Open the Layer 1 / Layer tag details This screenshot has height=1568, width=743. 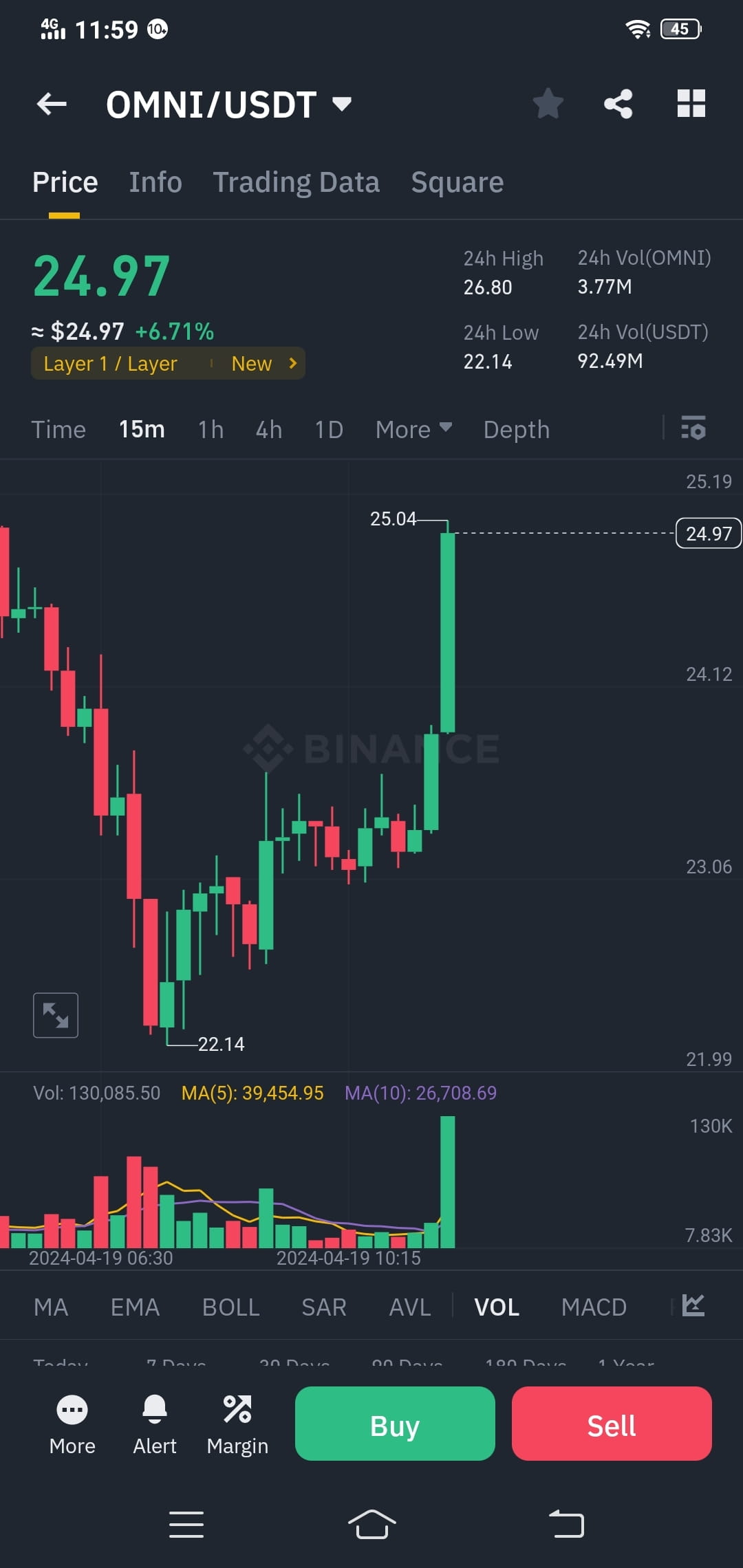click(x=110, y=363)
